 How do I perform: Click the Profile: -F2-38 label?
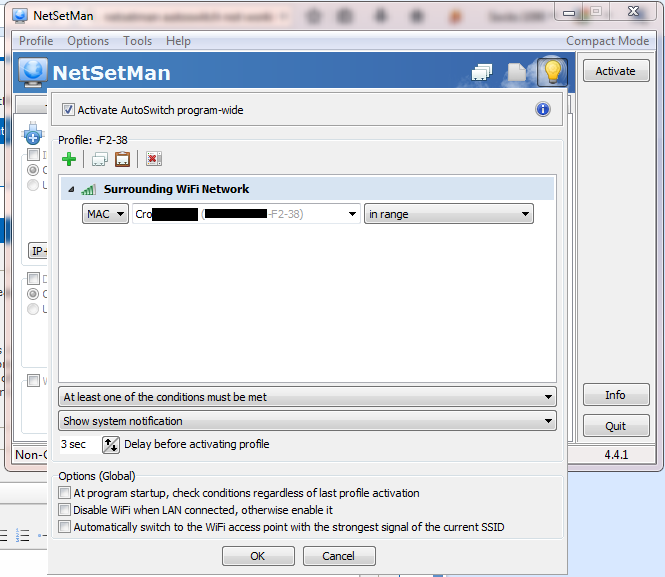[92, 140]
